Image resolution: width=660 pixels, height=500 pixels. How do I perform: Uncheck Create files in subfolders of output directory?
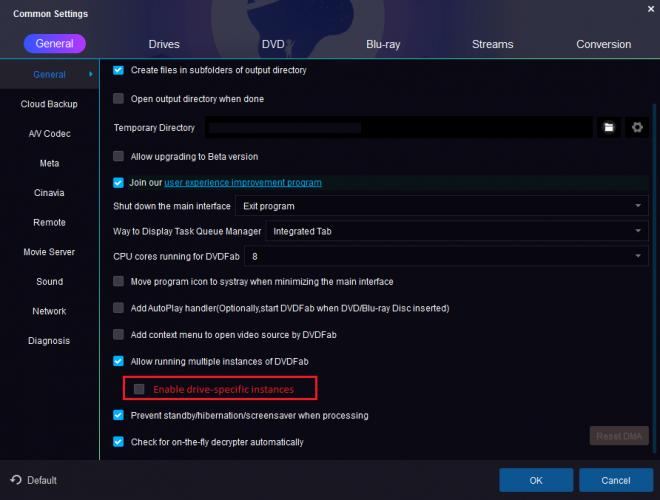coord(118,70)
